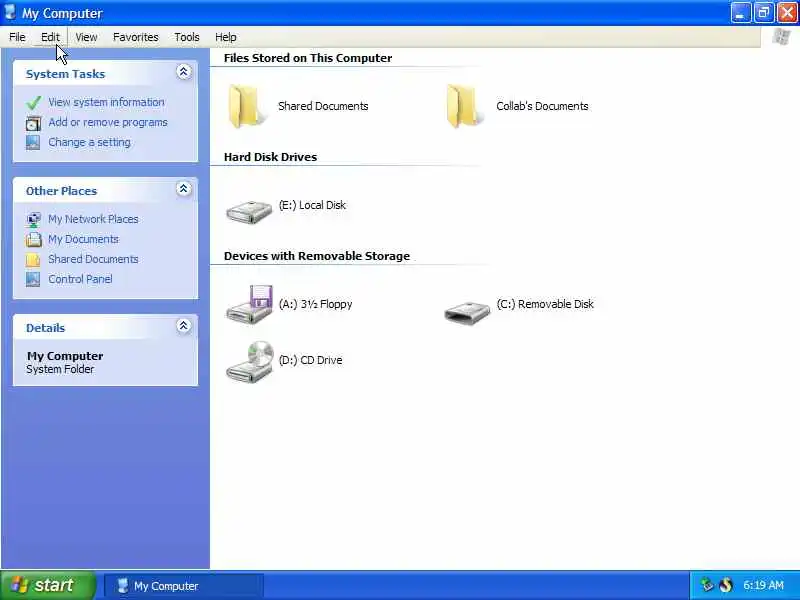Select the (E:) Local Disk label
800x600 pixels.
312,205
